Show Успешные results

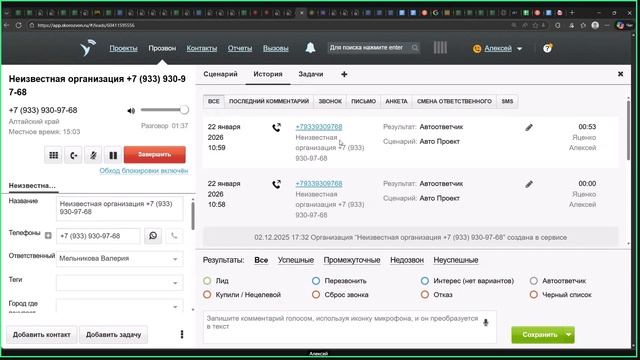pyautogui.click(x=296, y=260)
